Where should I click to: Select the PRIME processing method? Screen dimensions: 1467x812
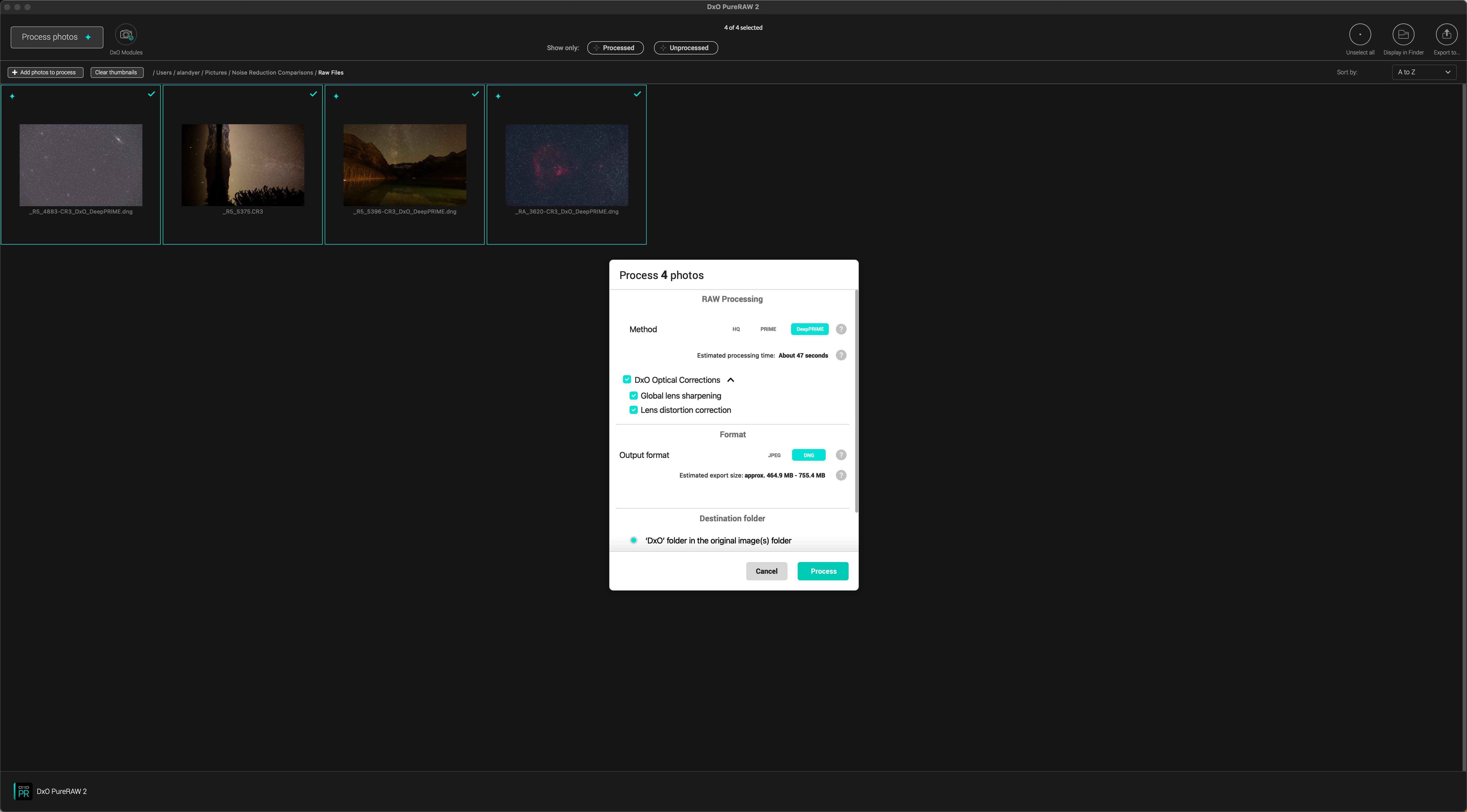768,329
